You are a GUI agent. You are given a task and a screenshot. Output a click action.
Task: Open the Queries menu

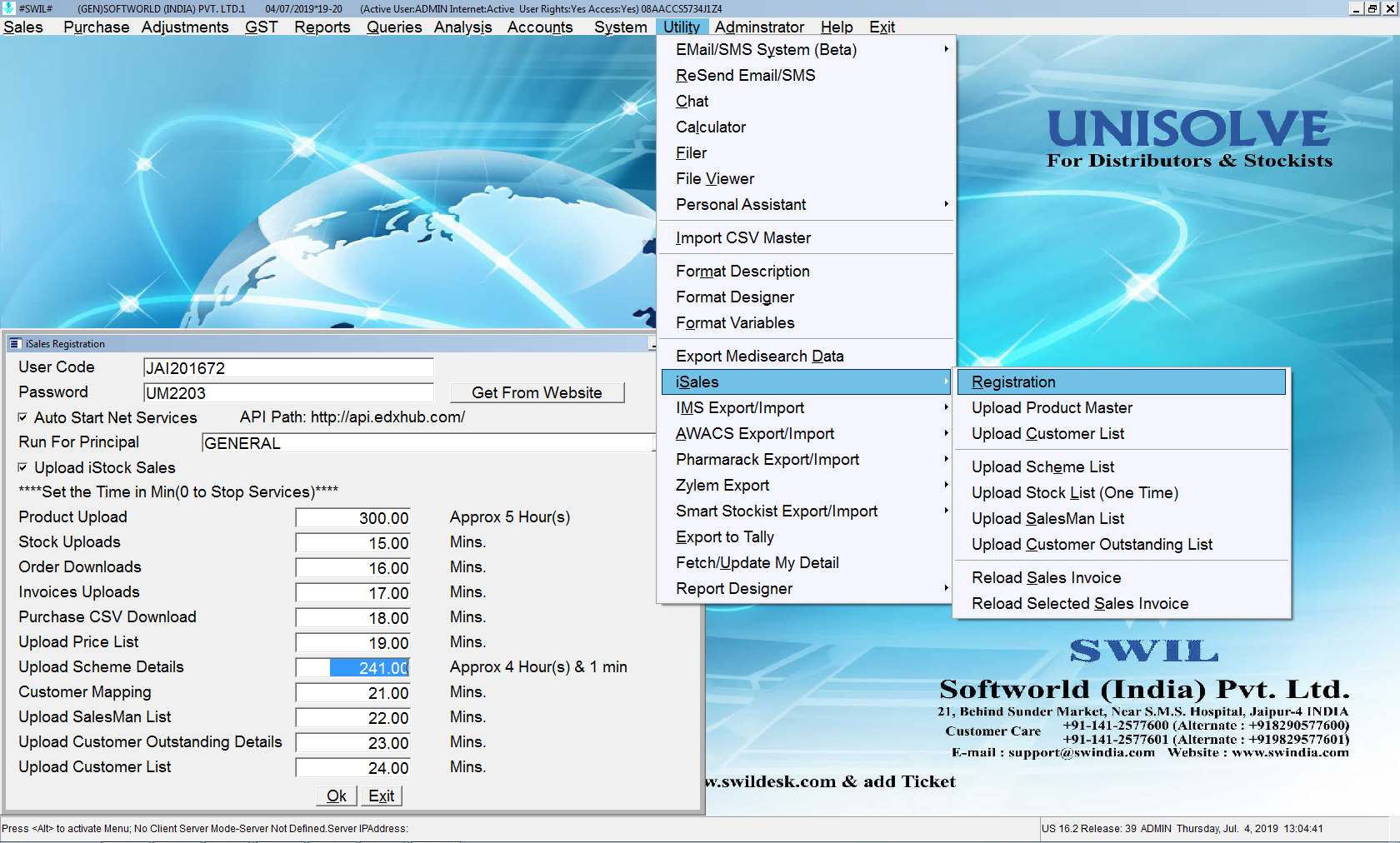pyautogui.click(x=394, y=27)
